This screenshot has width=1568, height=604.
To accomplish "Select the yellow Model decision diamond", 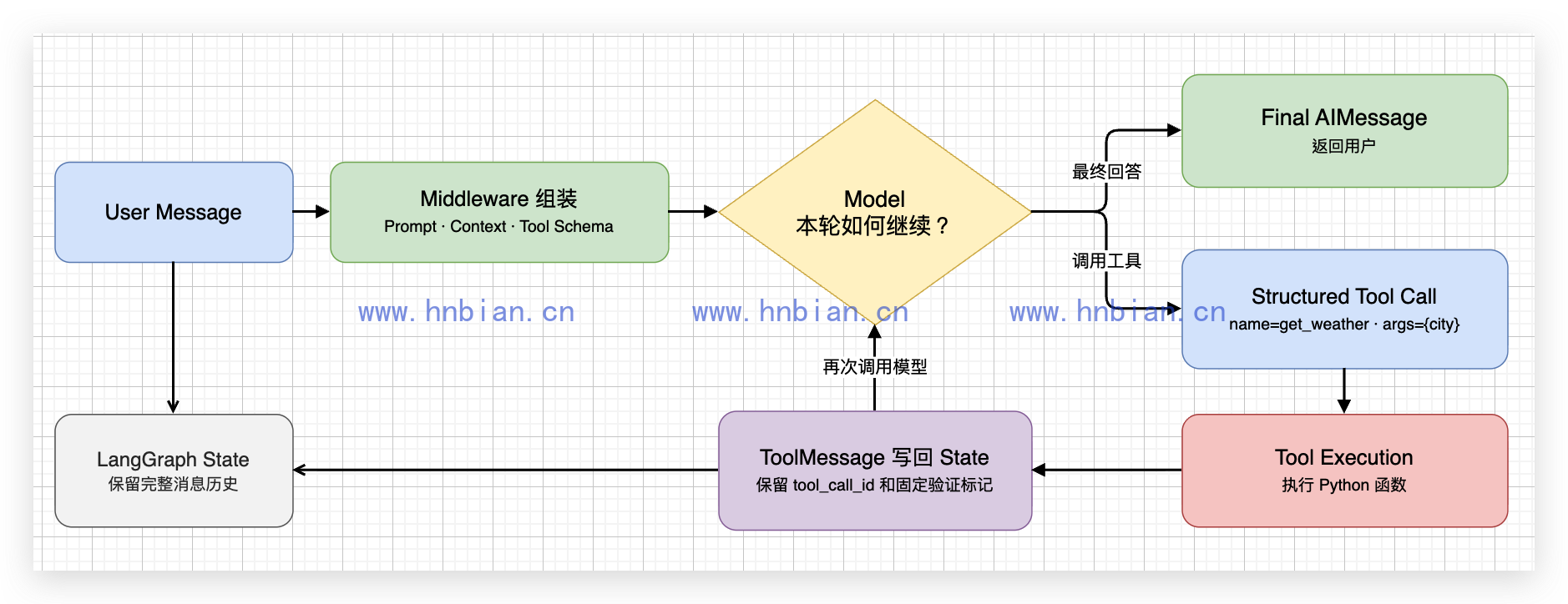I will coord(875,212).
